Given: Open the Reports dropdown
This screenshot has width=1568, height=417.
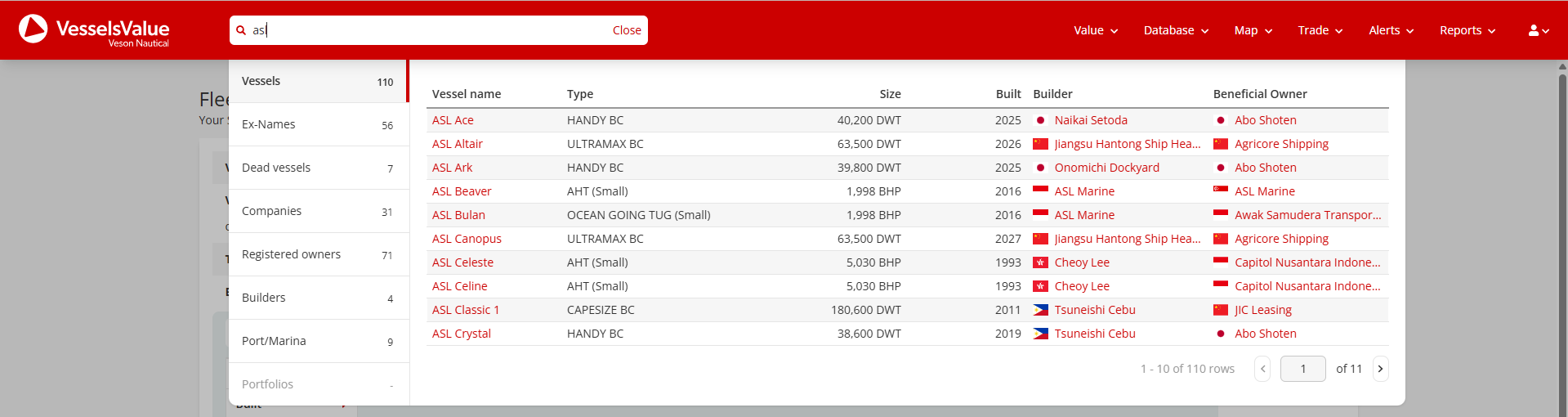Looking at the screenshot, I should (x=1467, y=30).
